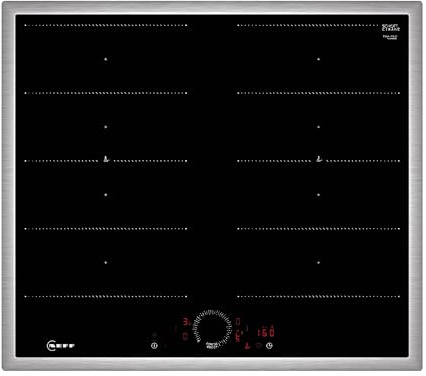Select the red pan symbol beside the clock

tap(247, 346)
